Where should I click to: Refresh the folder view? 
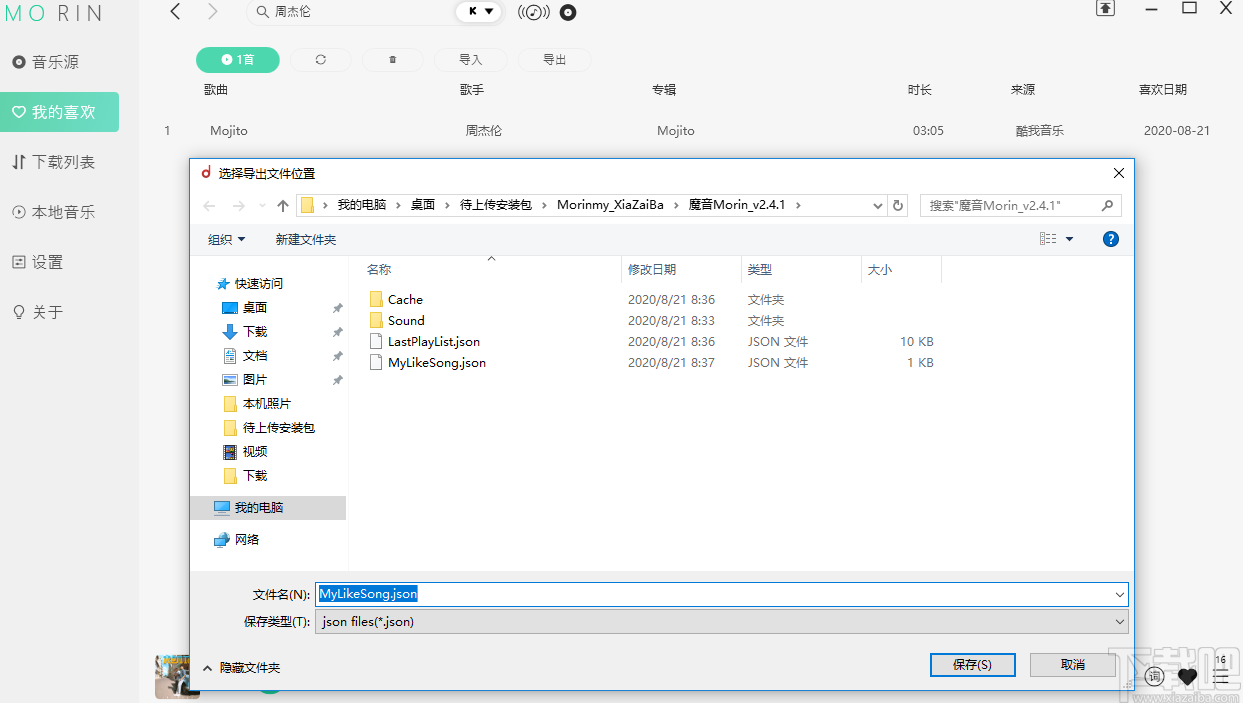point(898,206)
